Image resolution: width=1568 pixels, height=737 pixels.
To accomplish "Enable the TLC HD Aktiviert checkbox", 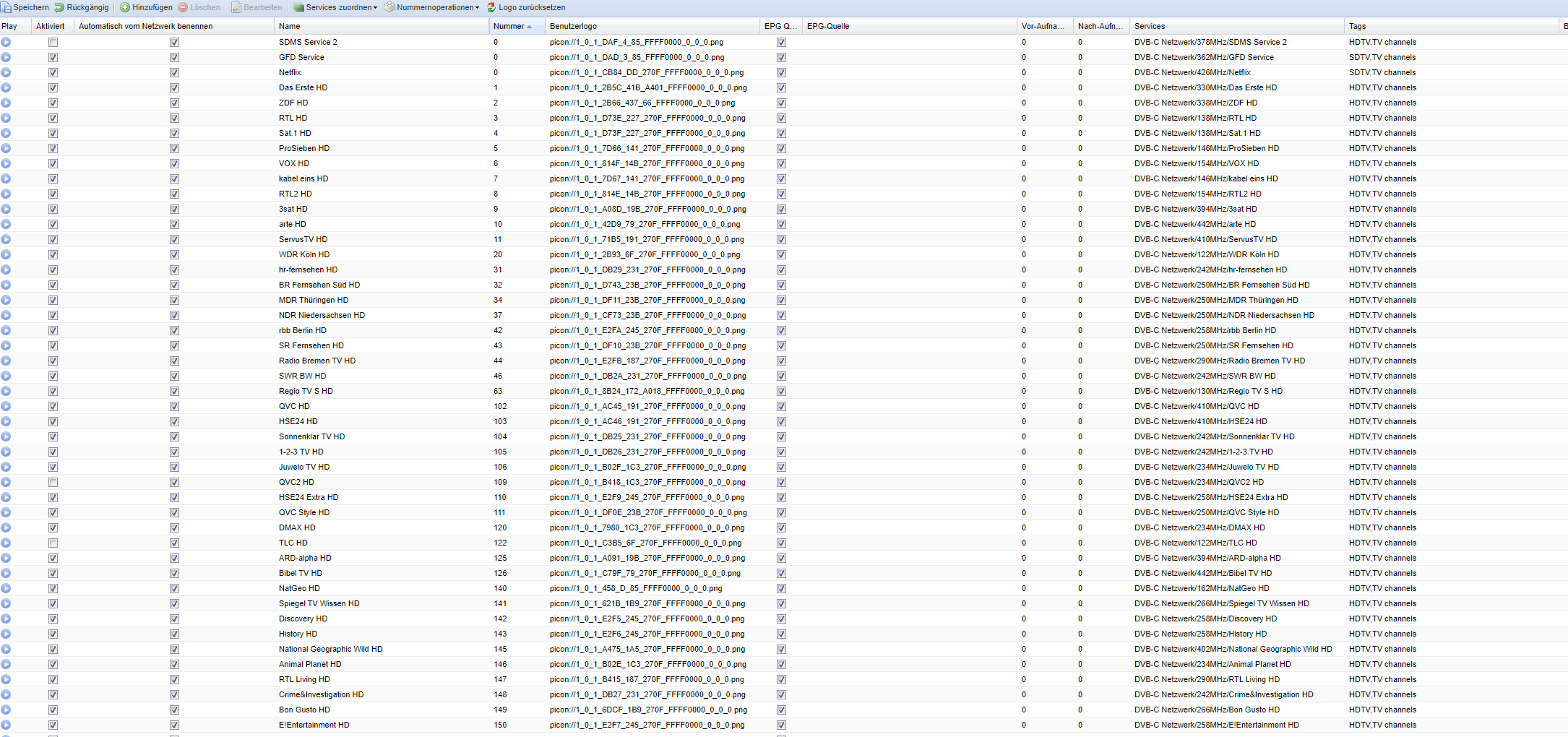I will point(53,543).
